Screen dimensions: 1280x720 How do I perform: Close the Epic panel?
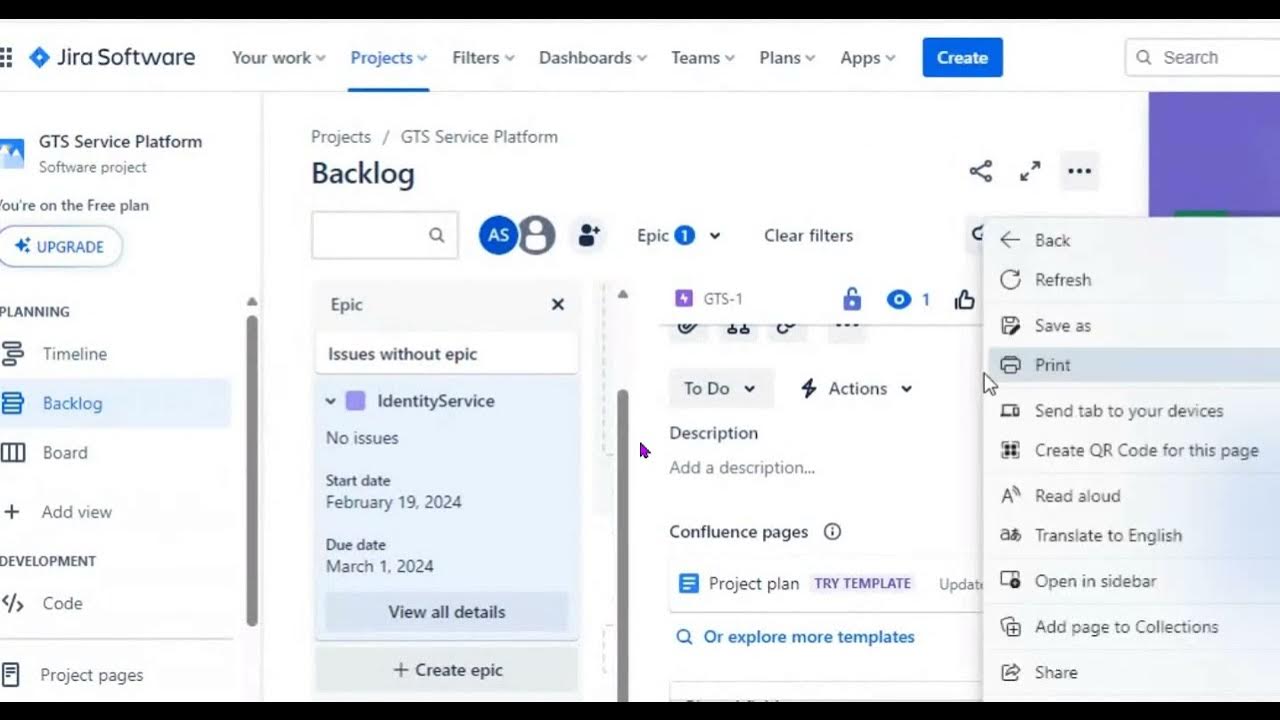click(x=558, y=304)
